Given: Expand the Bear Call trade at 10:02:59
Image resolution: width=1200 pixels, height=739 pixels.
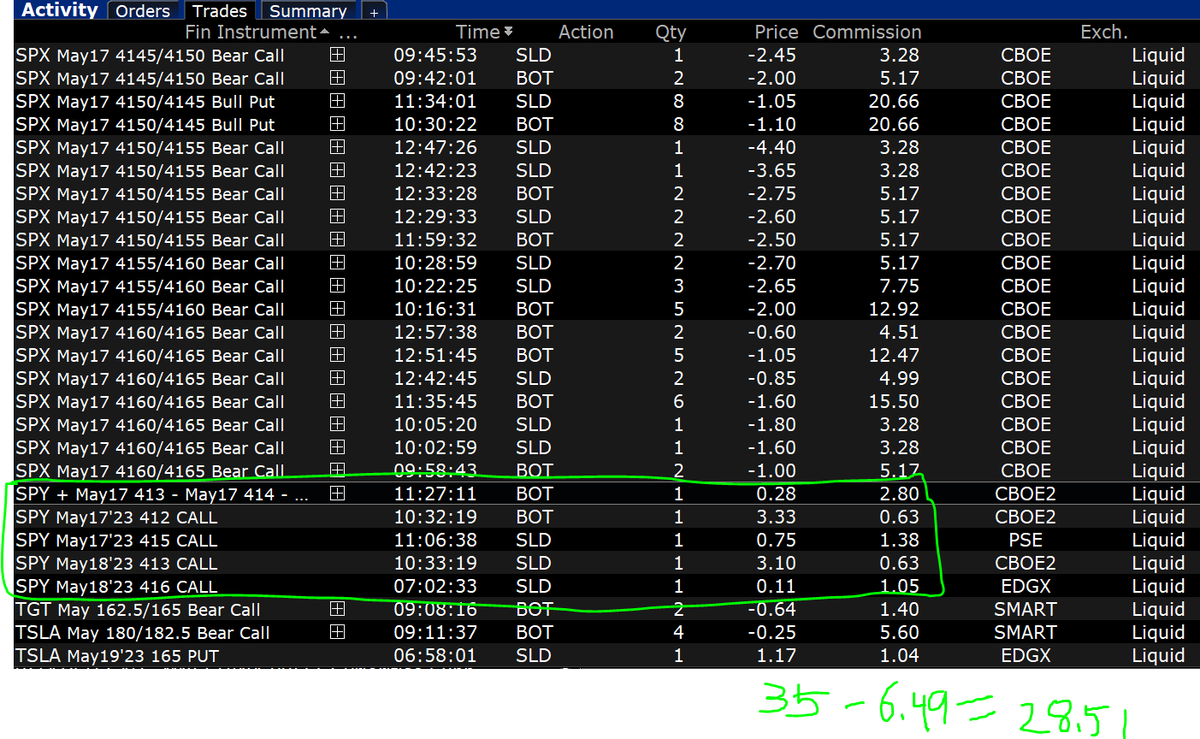Looking at the screenshot, I should tap(337, 448).
